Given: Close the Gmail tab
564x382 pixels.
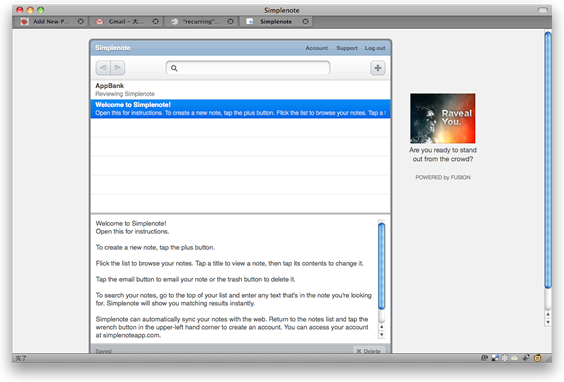Looking at the screenshot, I should 155,22.
